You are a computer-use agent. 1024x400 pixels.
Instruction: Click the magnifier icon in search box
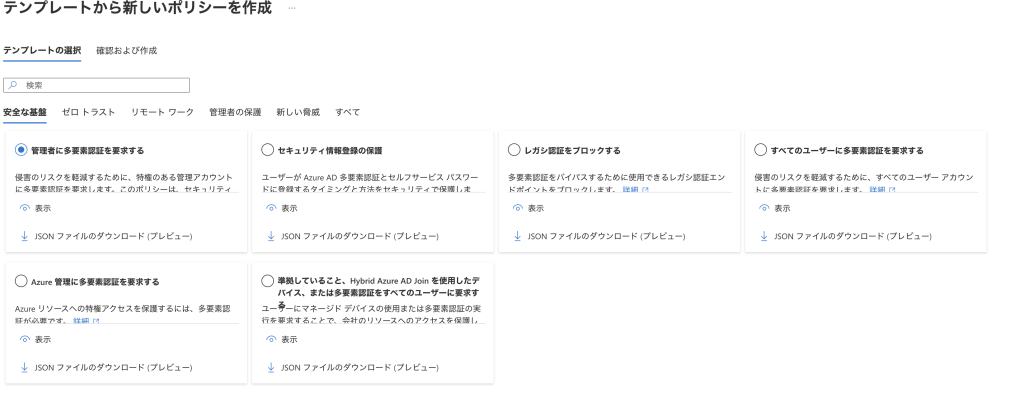coord(13,85)
